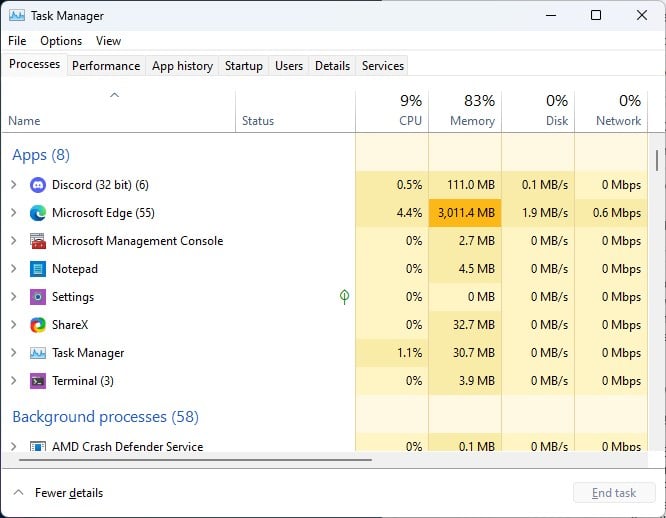Click the horizontal scrollbar at the bottom
The width and height of the screenshot is (666, 518).
tap(190, 460)
